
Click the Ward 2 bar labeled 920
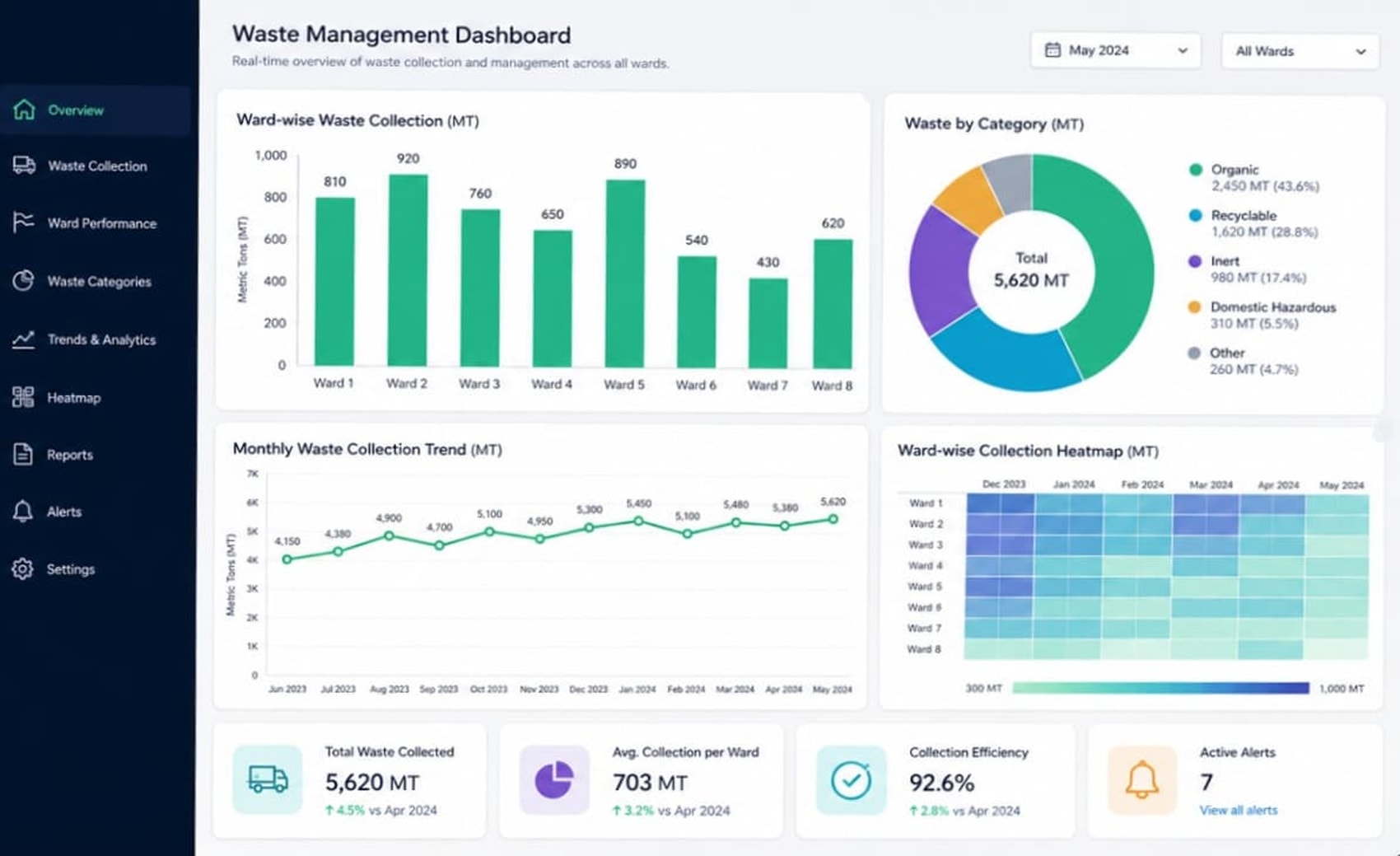[408, 270]
